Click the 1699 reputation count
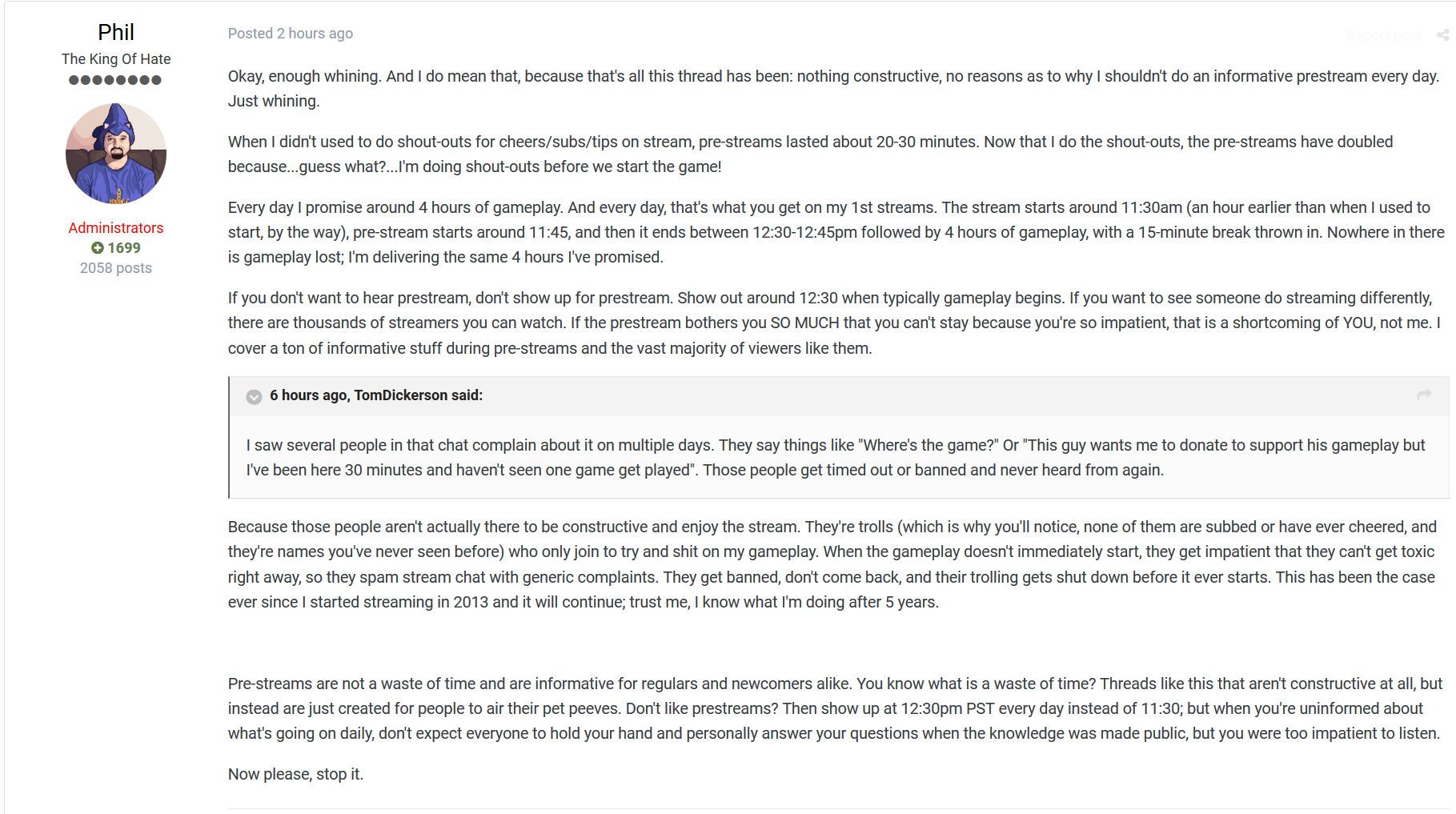This screenshot has height=814, width=1456. pyautogui.click(x=124, y=248)
